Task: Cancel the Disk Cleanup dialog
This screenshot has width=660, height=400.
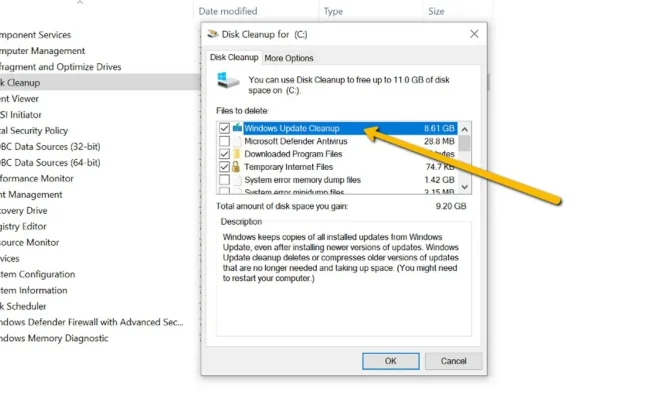Action: [x=453, y=360]
